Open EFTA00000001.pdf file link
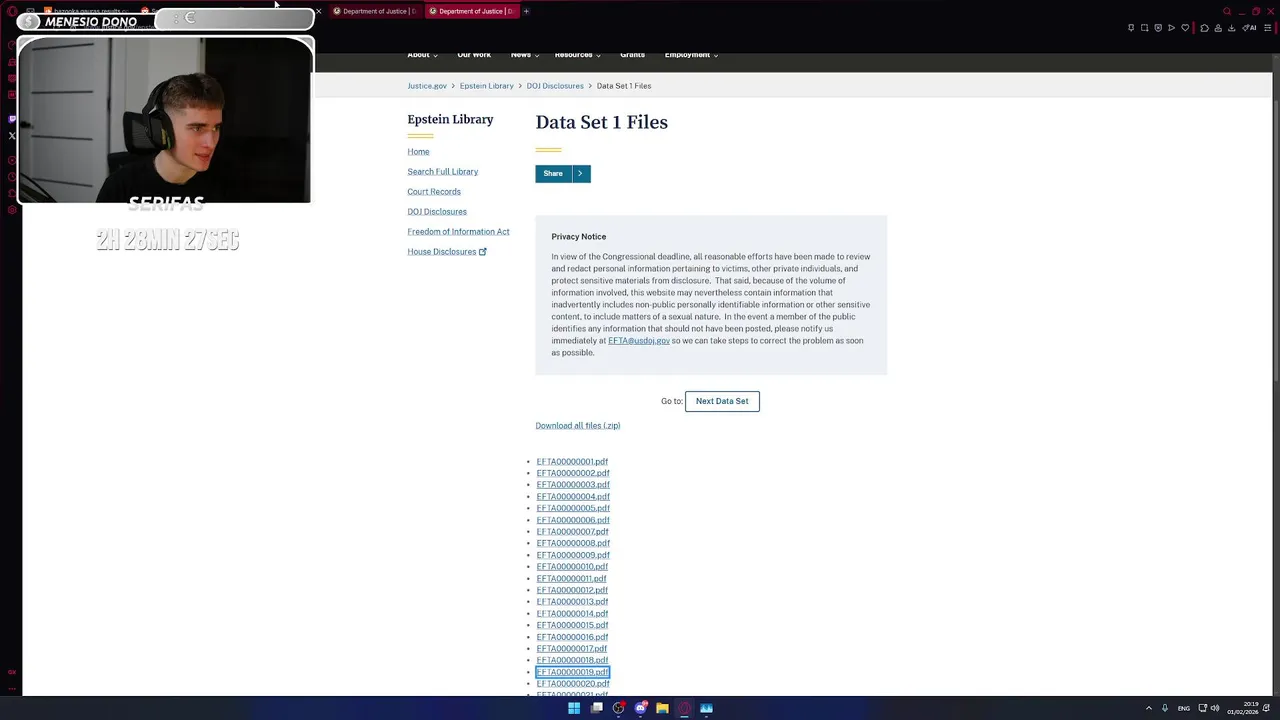The width and height of the screenshot is (1280, 720). 572,462
